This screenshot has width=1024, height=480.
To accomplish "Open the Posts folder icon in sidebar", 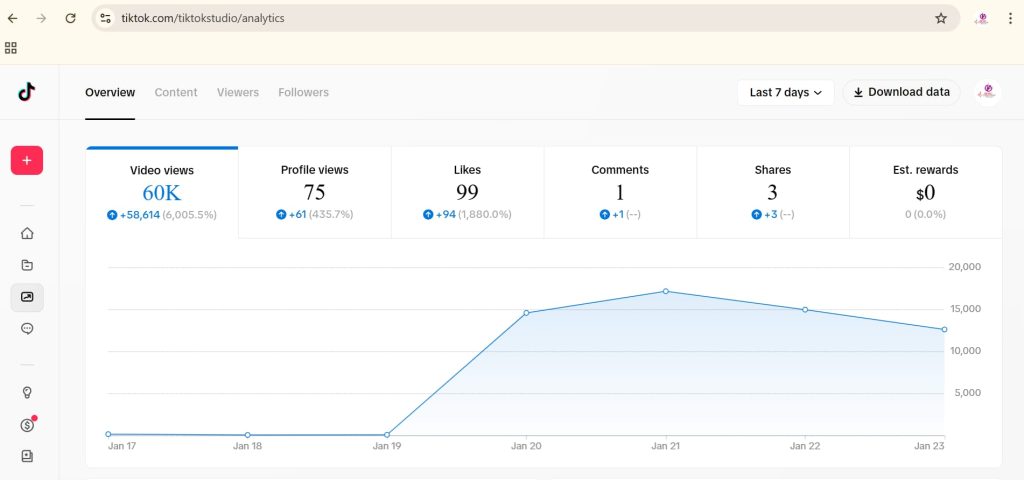I will click(x=27, y=265).
